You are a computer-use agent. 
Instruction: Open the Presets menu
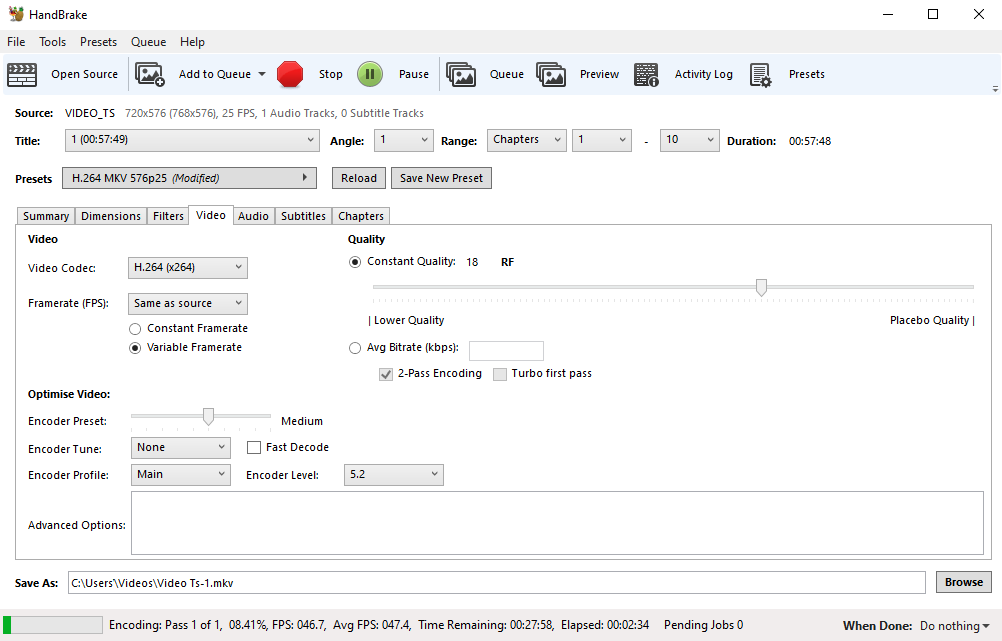(98, 42)
